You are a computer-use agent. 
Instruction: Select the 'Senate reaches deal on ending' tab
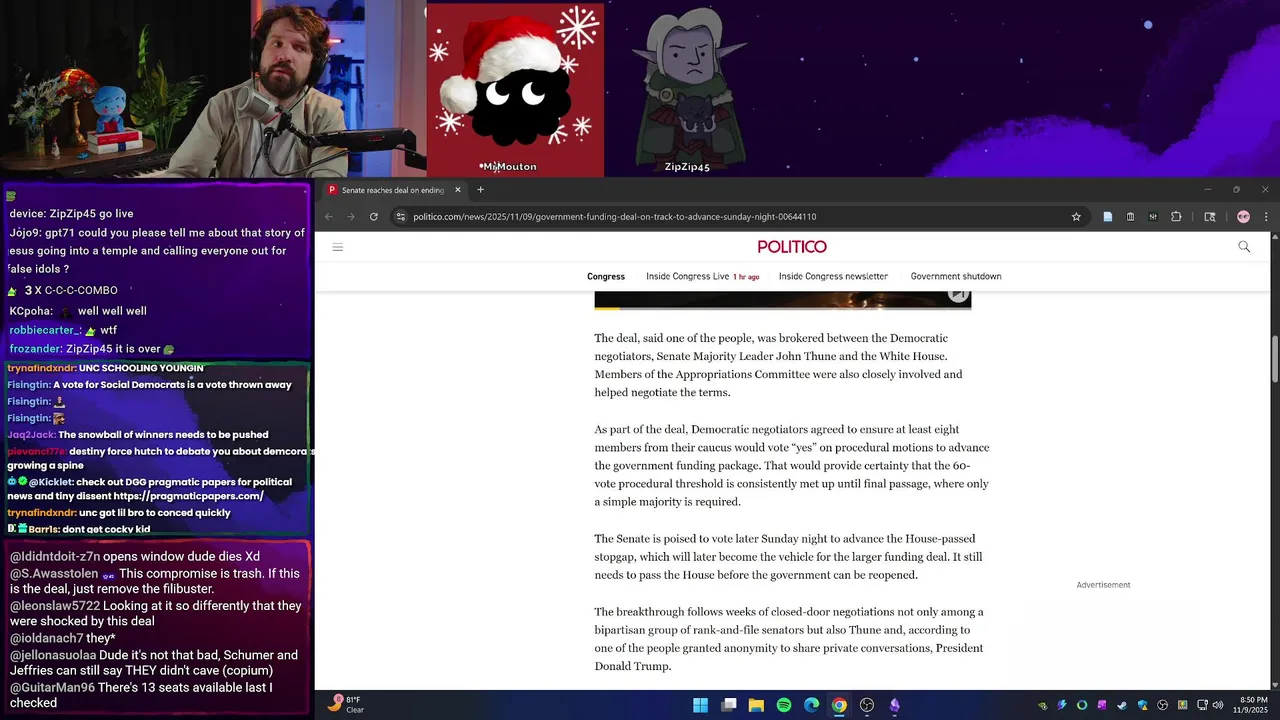coord(393,190)
